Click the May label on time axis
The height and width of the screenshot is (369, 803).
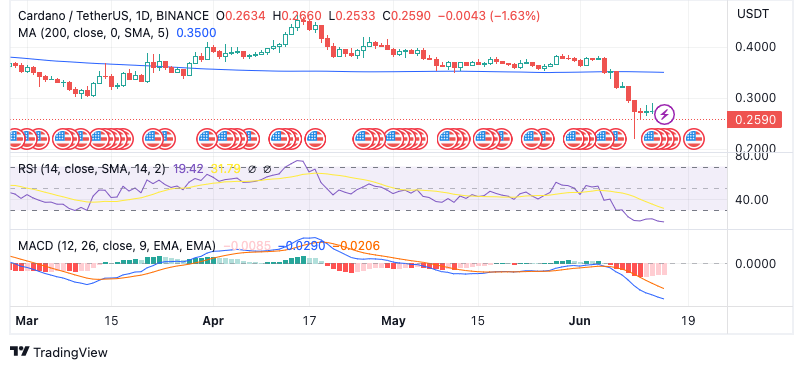click(394, 321)
